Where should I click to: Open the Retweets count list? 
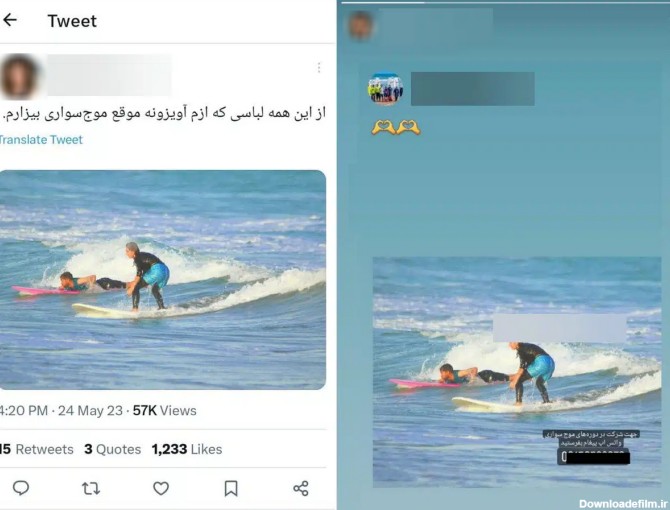tap(37, 449)
